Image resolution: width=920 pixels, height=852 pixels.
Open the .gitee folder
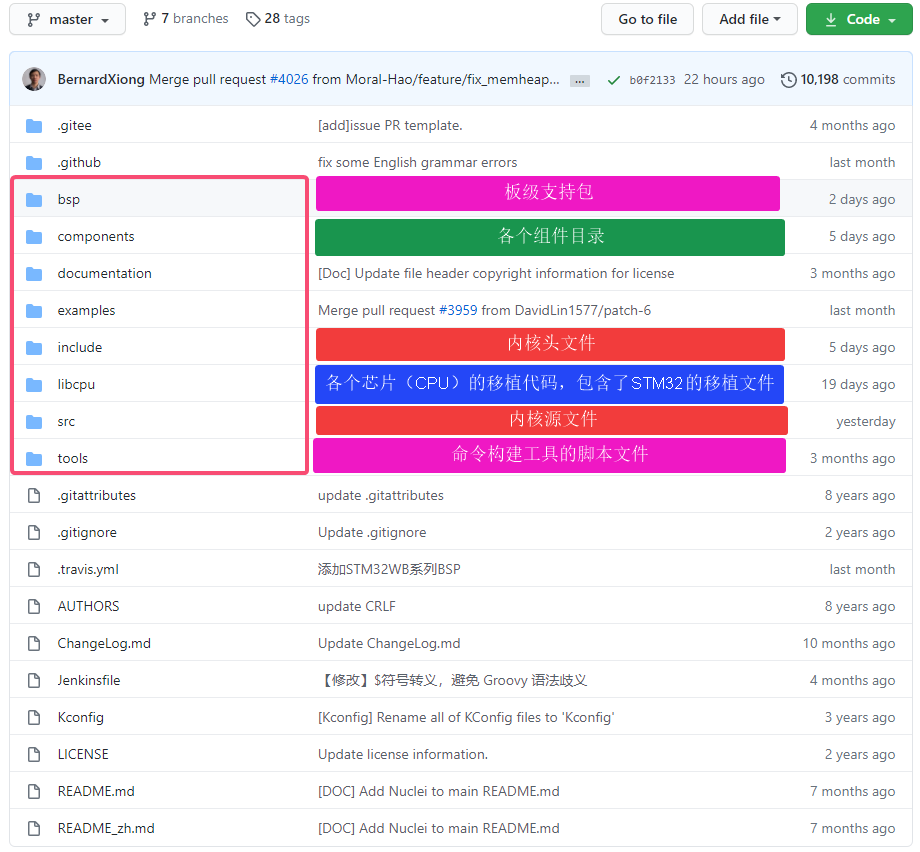pyautogui.click(x=75, y=126)
